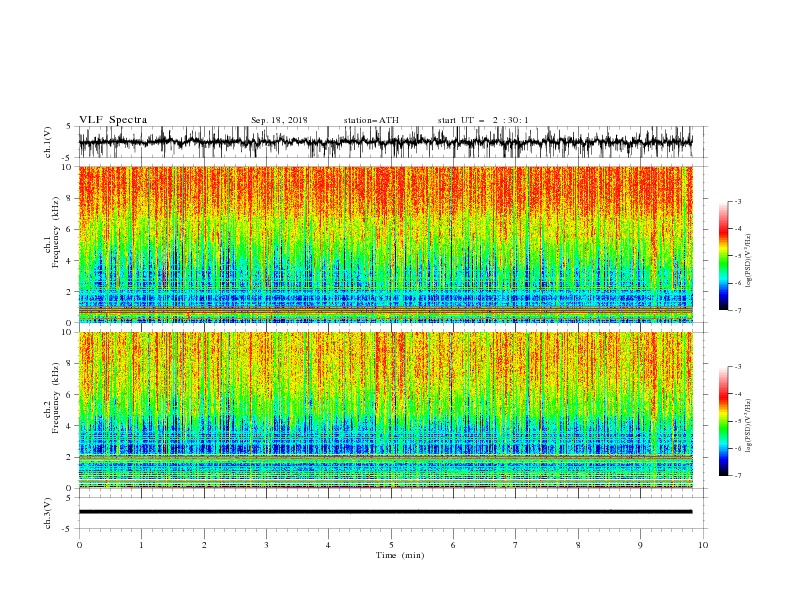Click tick label "1" on the Time axis

point(141,545)
